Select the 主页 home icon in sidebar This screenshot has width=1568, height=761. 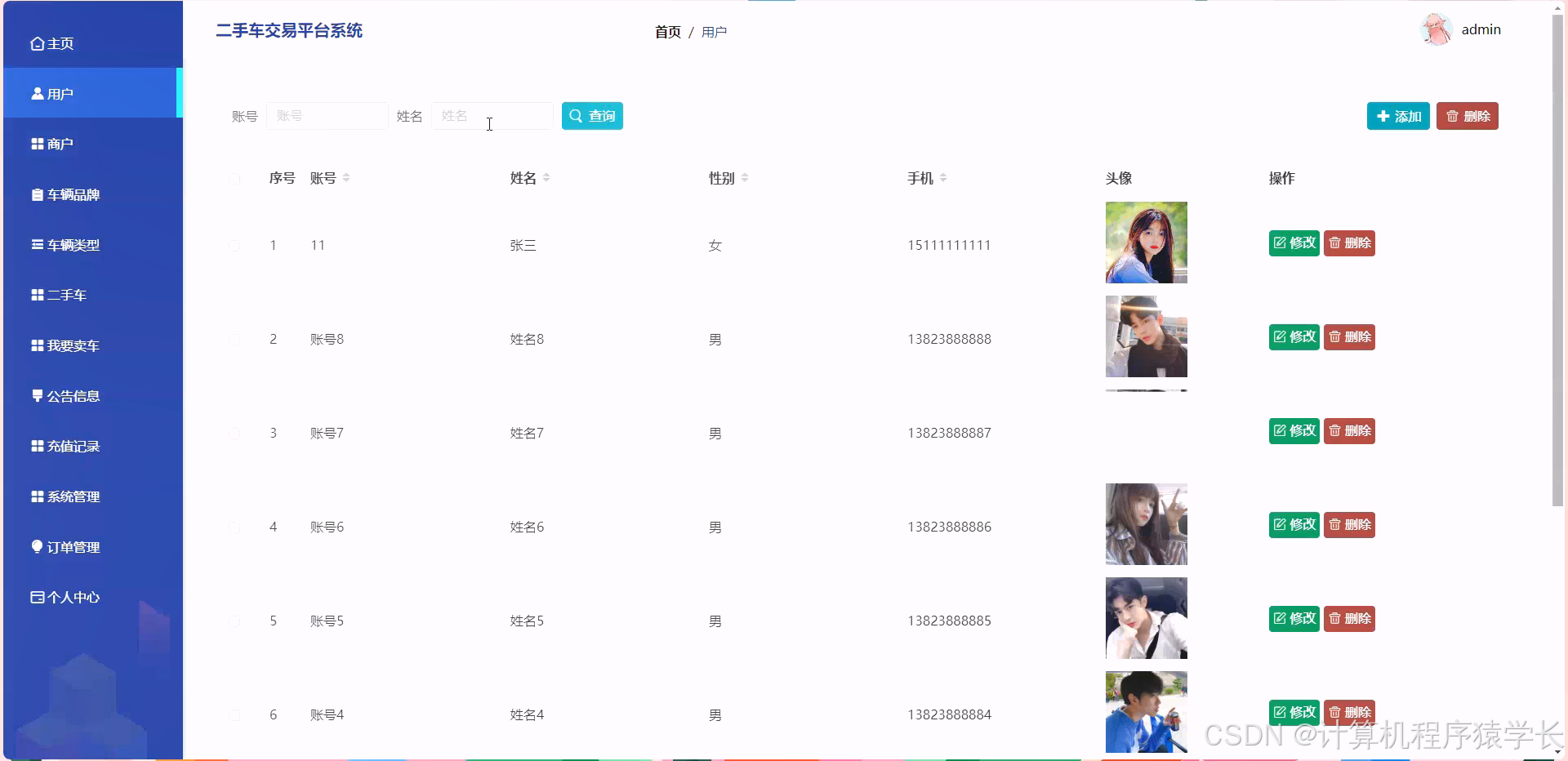tap(36, 43)
